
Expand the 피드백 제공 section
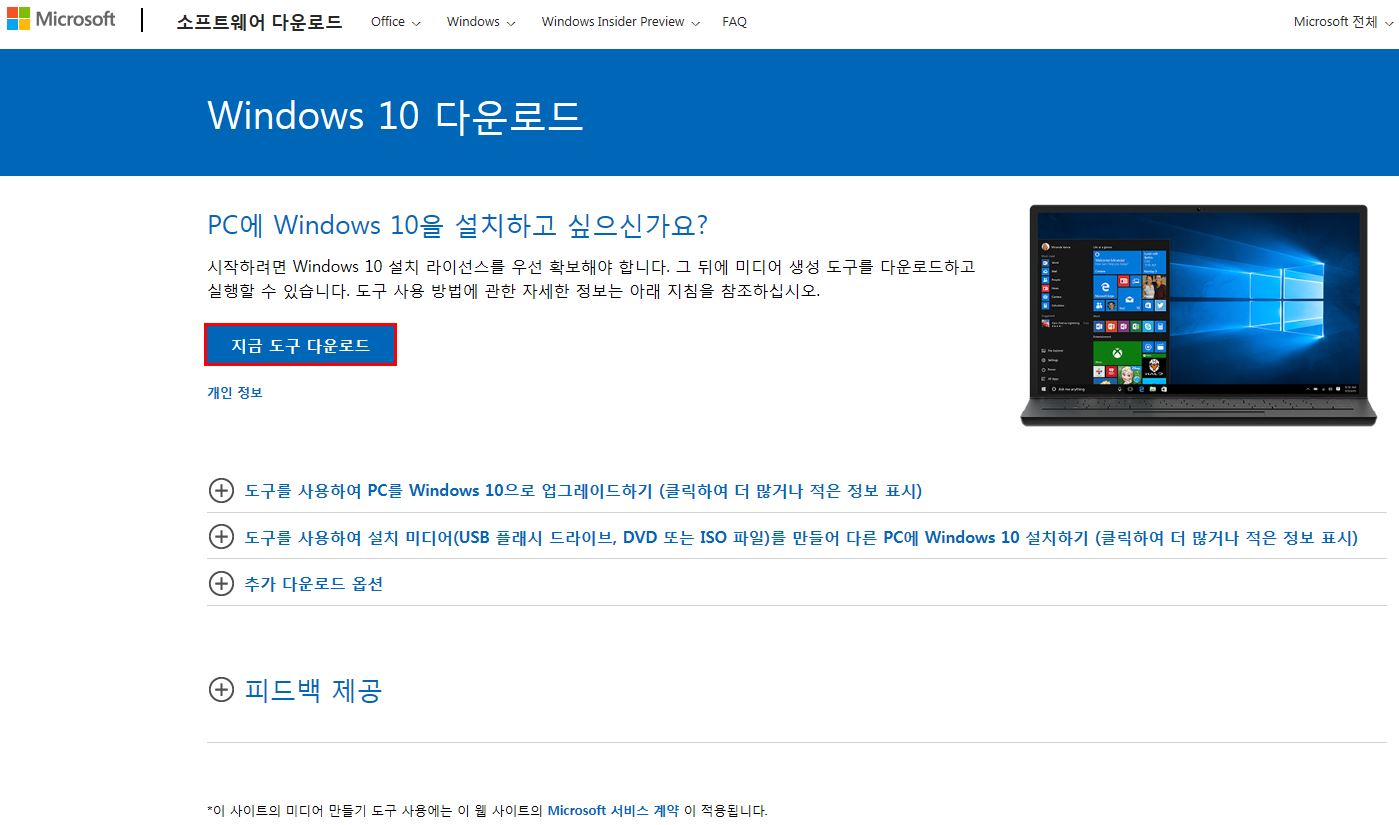coord(313,690)
